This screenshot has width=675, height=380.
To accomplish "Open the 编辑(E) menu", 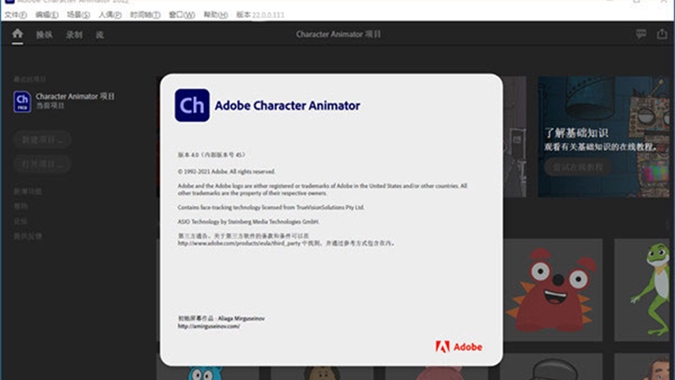I will click(x=47, y=15).
